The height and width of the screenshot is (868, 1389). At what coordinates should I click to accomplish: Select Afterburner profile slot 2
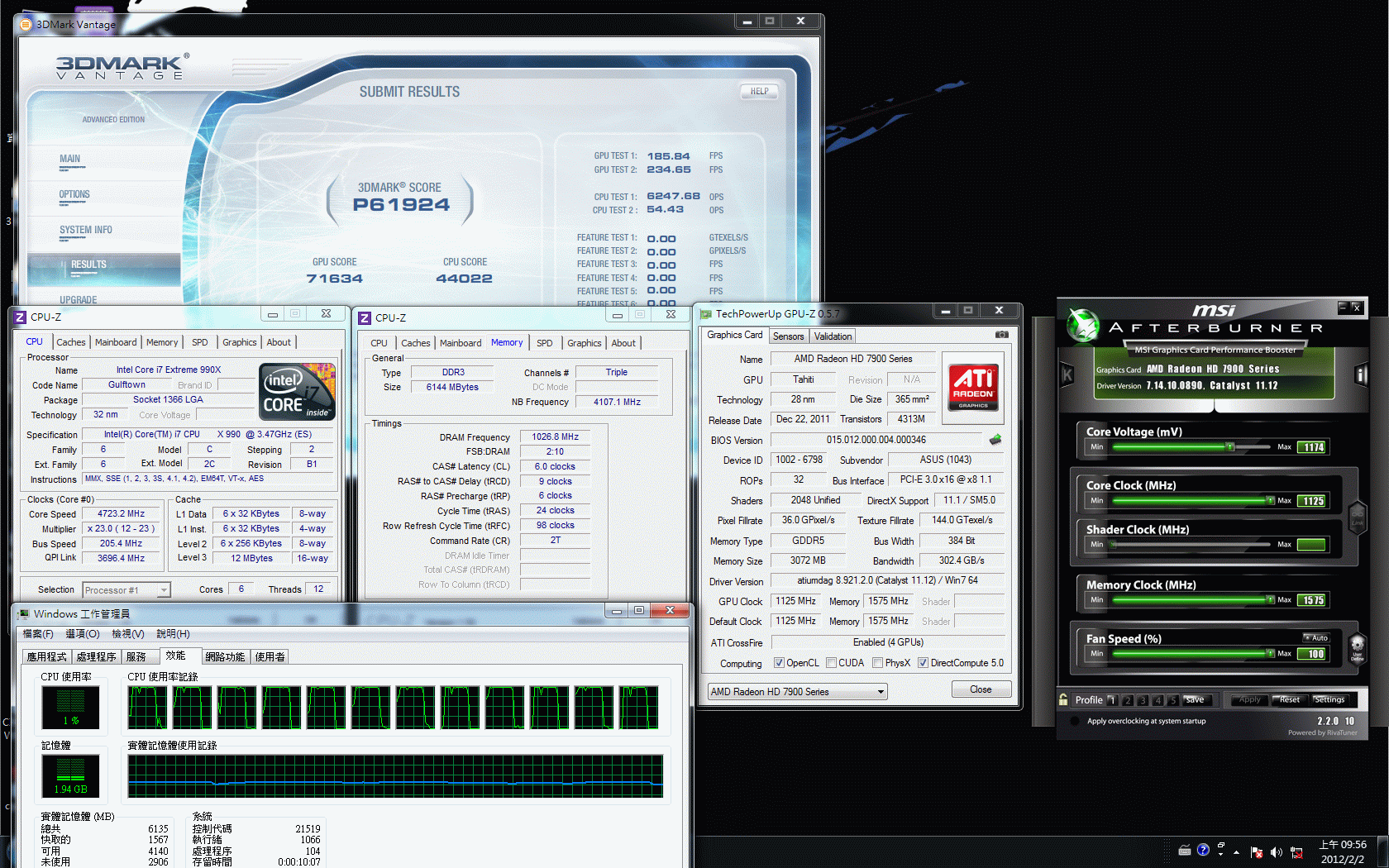point(1128,700)
